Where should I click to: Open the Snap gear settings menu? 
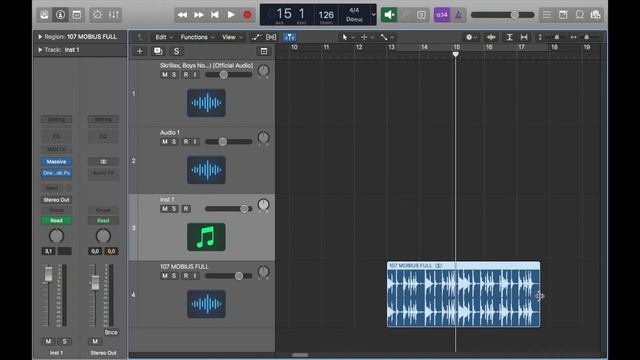tap(471, 37)
